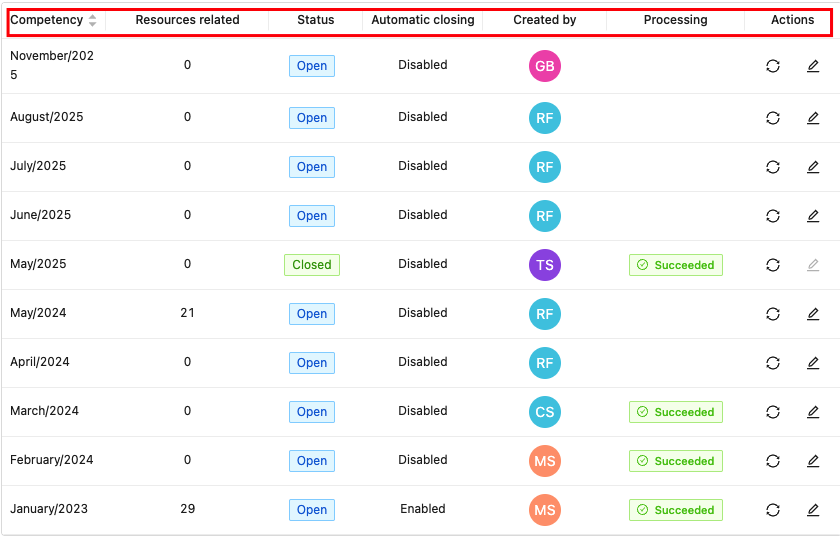Edit the January/2023 competency
Image resolution: width=840 pixels, height=536 pixels.
(813, 510)
